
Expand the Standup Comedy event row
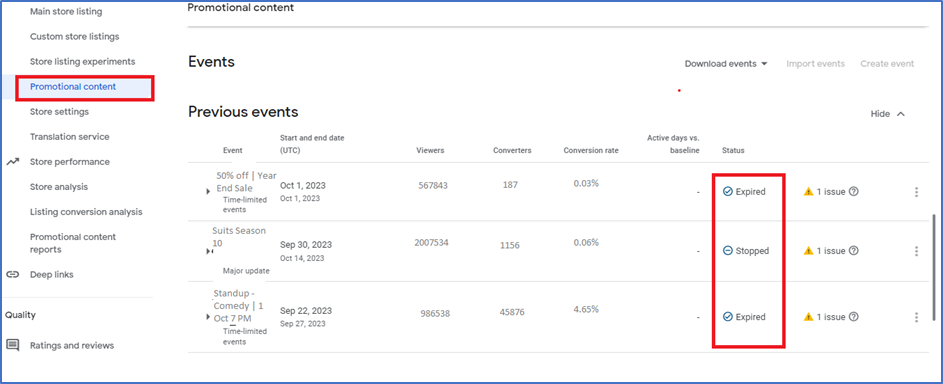(x=208, y=317)
